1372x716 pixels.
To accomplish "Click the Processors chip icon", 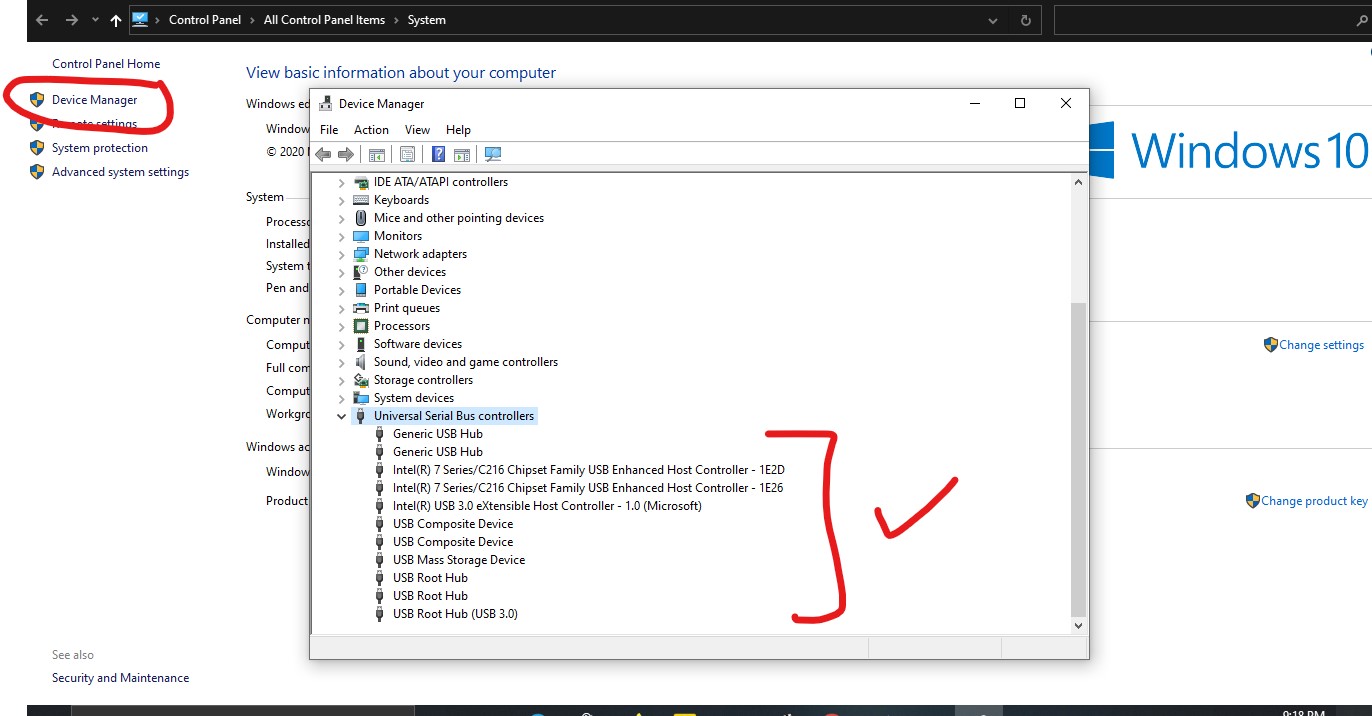I will point(361,326).
